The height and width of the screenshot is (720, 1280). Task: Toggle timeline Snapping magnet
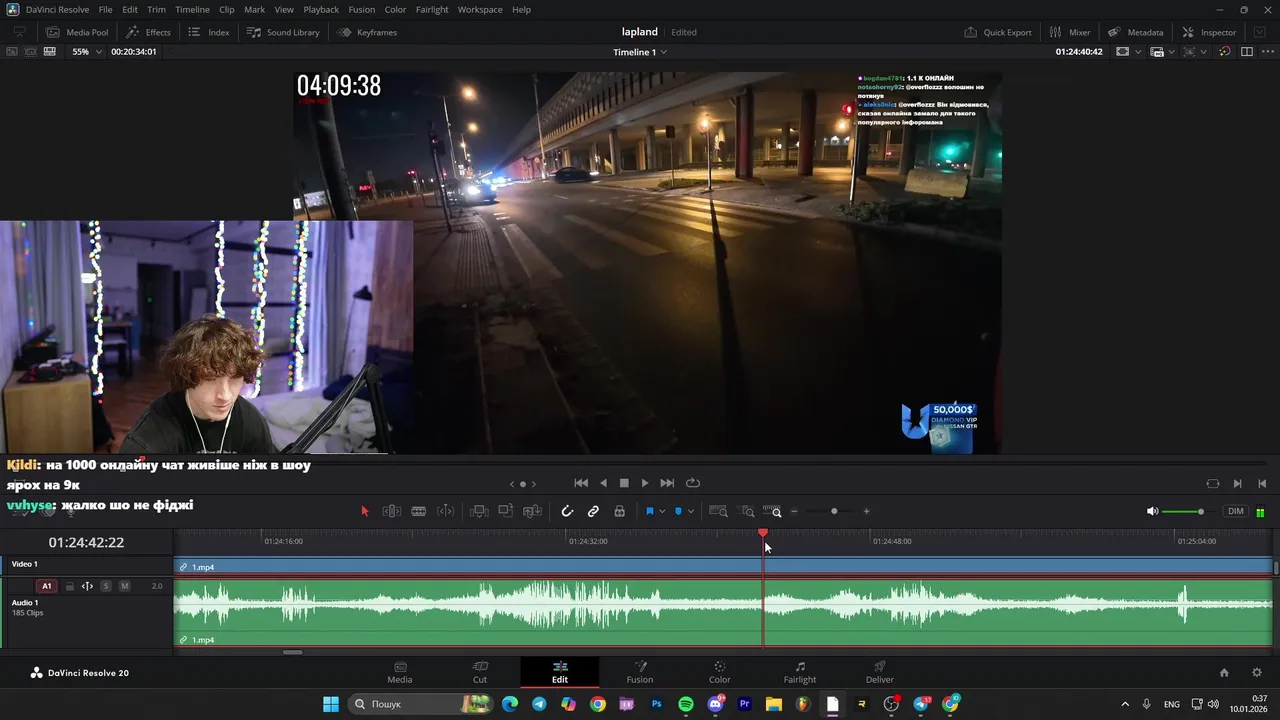point(567,511)
